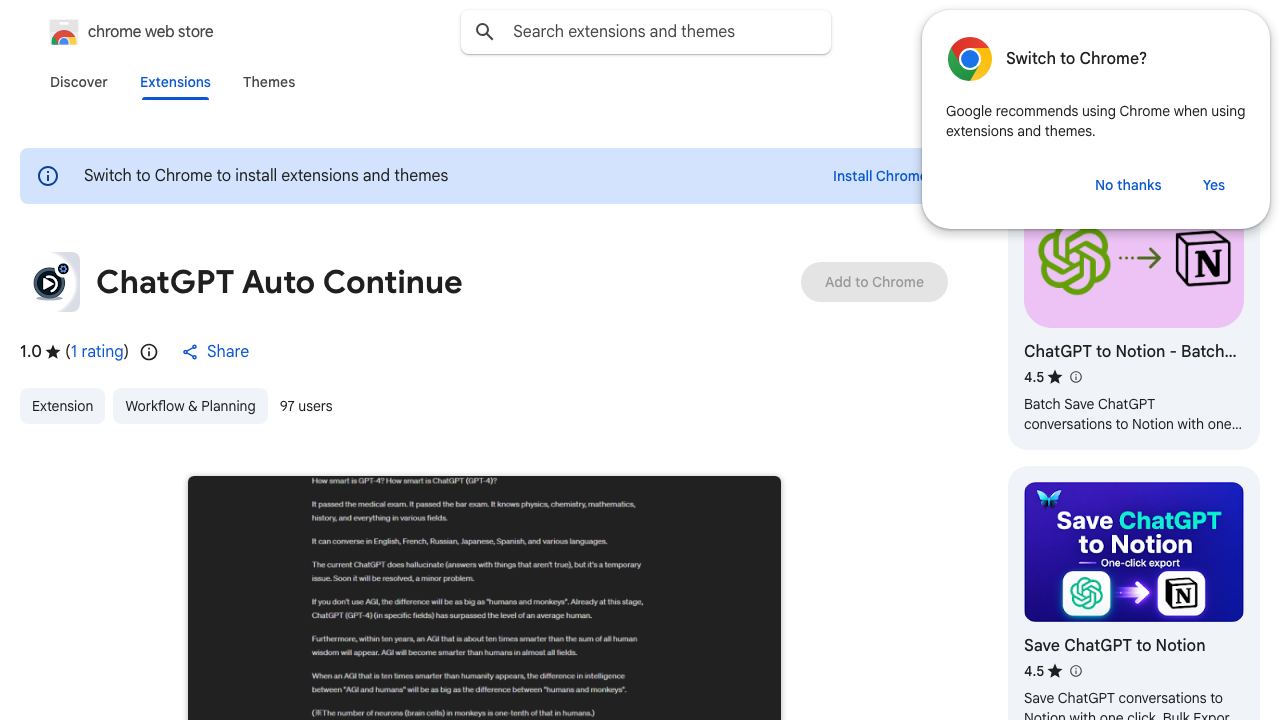Focus the Search extensions and themes field
This screenshot has height=720, width=1280.
pyautogui.click(x=646, y=32)
